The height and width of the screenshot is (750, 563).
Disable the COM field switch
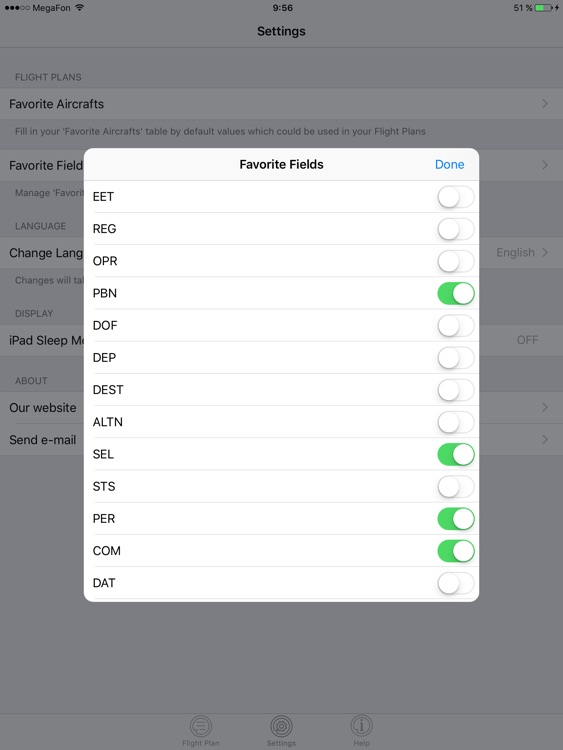(x=456, y=551)
